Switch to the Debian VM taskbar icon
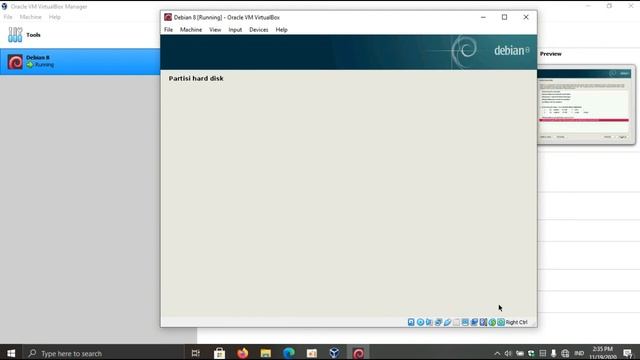 pos(358,353)
